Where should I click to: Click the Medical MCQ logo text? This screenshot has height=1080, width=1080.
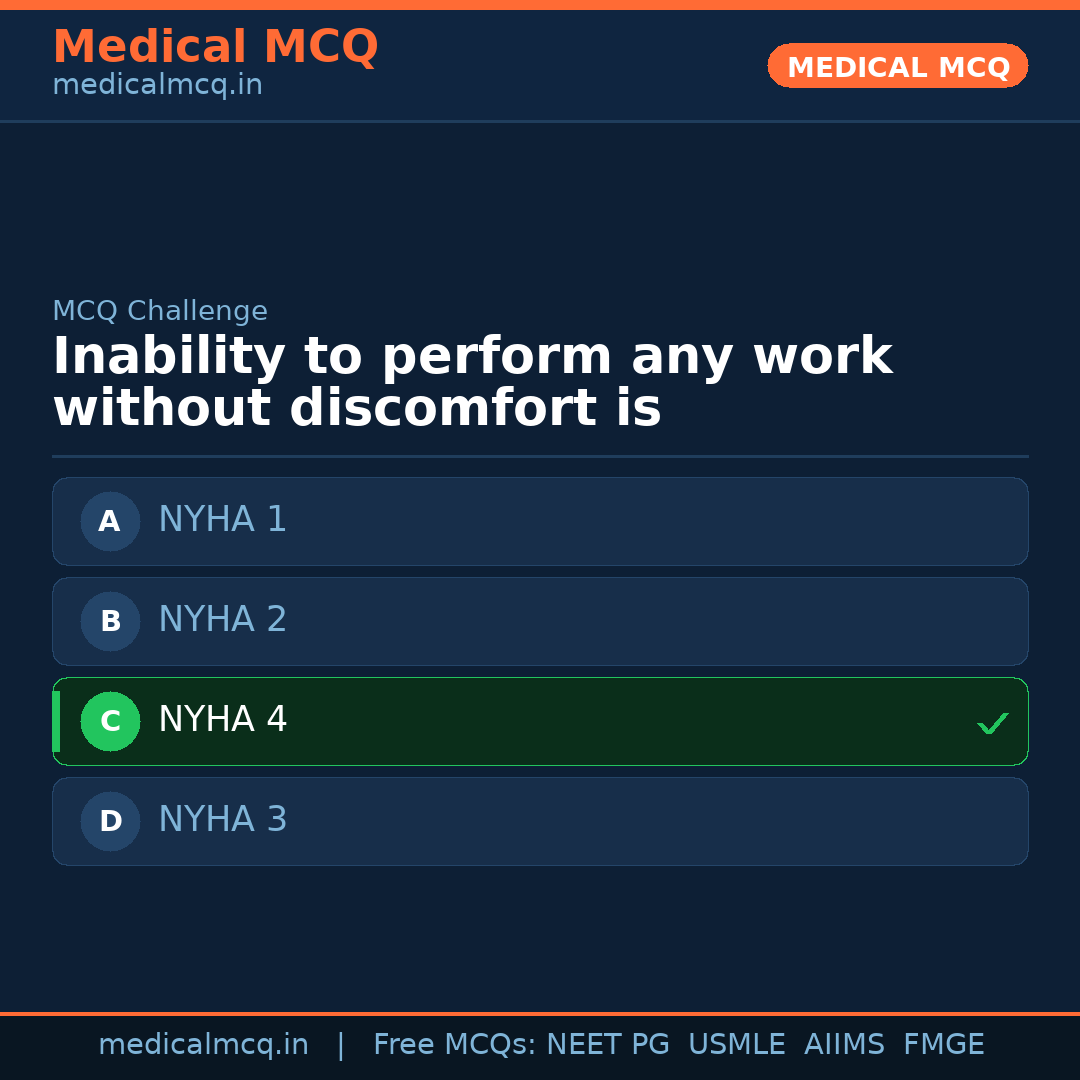point(215,47)
